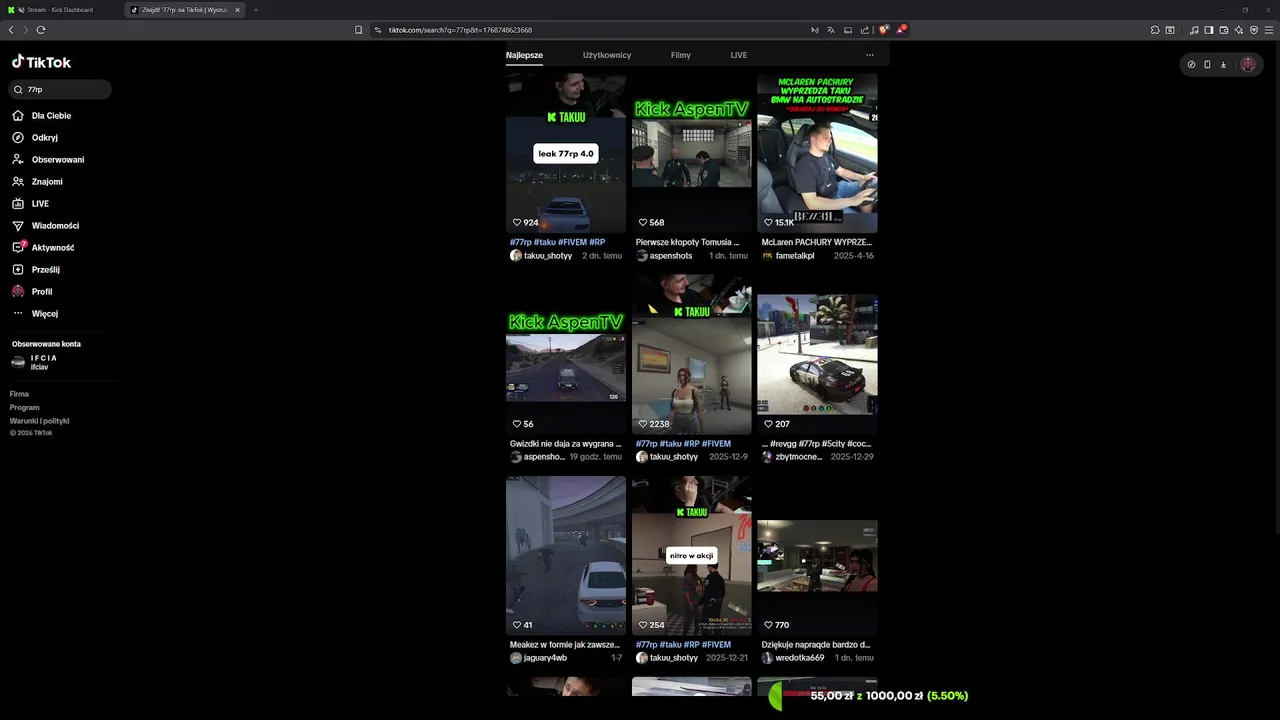Open Wiadomości messages
Screen dimensions: 1280x720
[x=45, y=226]
